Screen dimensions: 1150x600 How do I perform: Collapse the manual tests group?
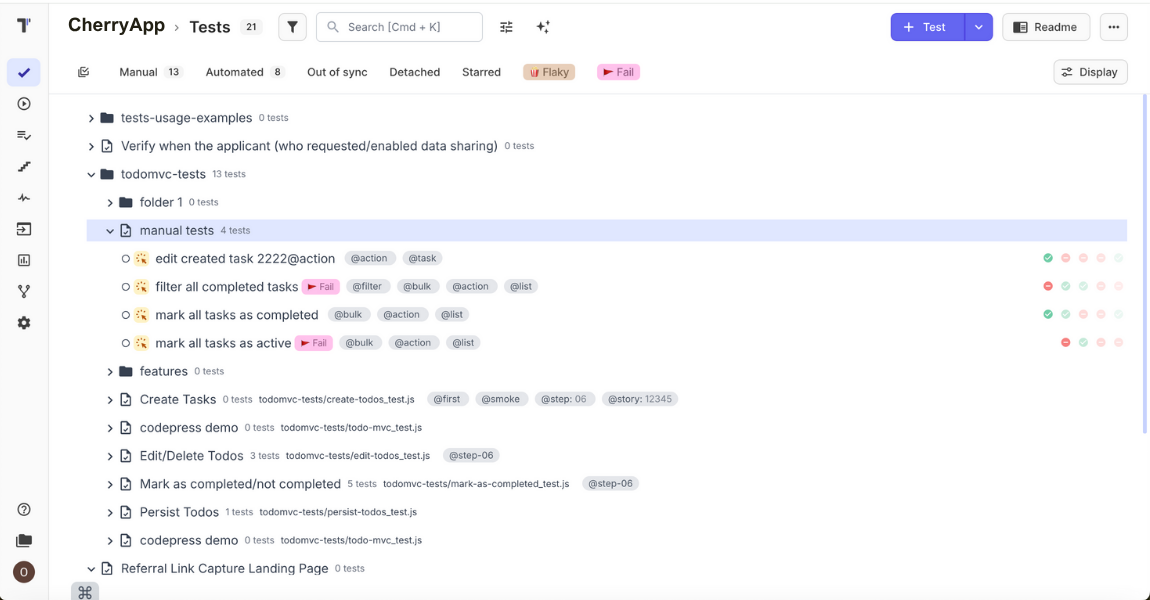pos(110,230)
